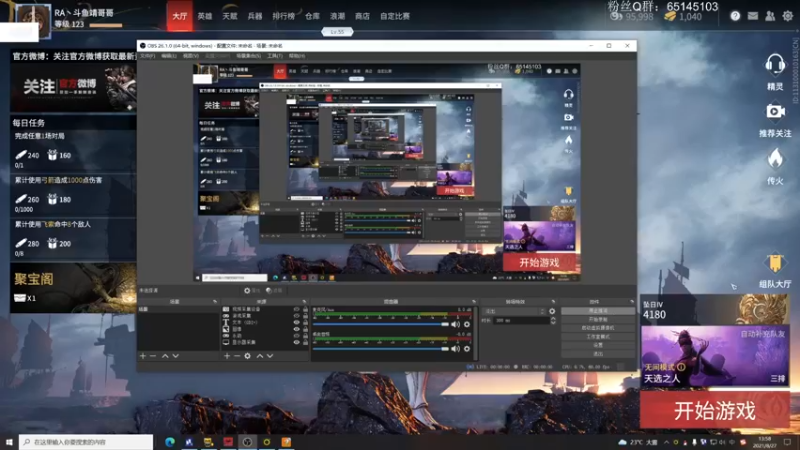
Task: Switch to the 商店 tab in game lobby
Action: click(x=362, y=16)
